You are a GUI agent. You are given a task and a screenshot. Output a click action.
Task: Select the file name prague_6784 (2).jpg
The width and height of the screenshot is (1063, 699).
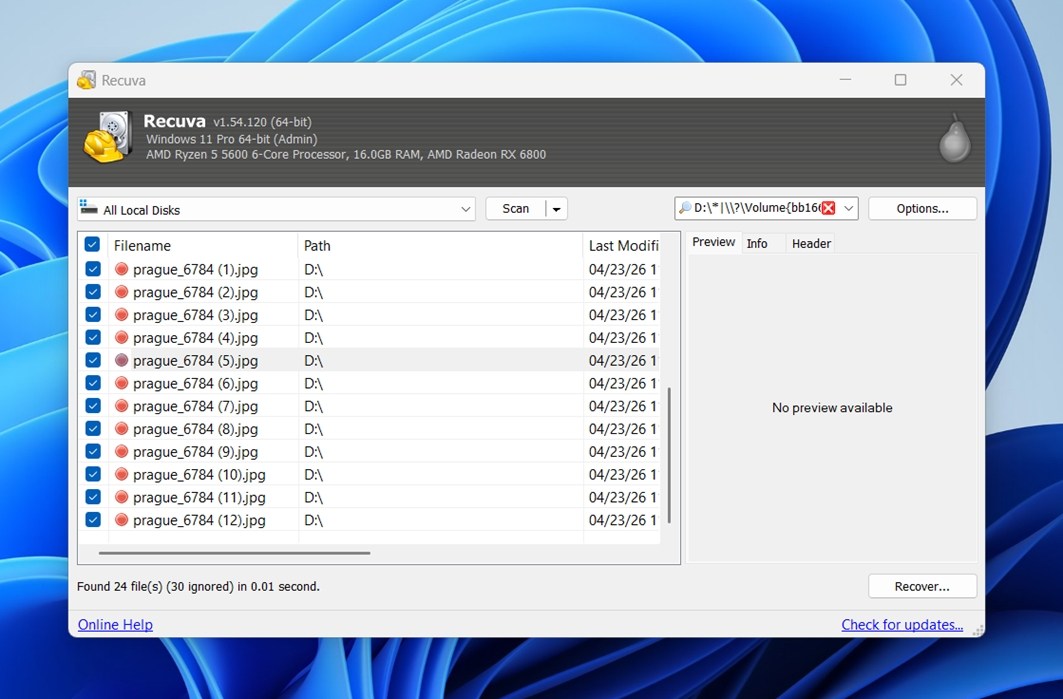195,292
